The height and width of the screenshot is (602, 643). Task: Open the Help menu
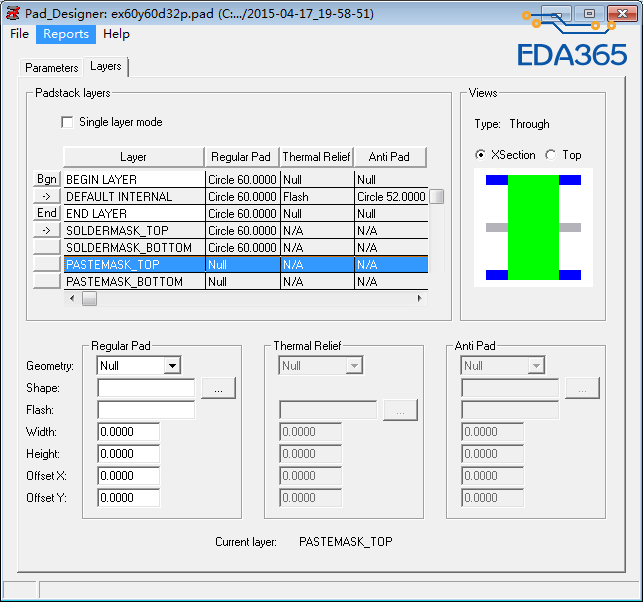point(116,34)
